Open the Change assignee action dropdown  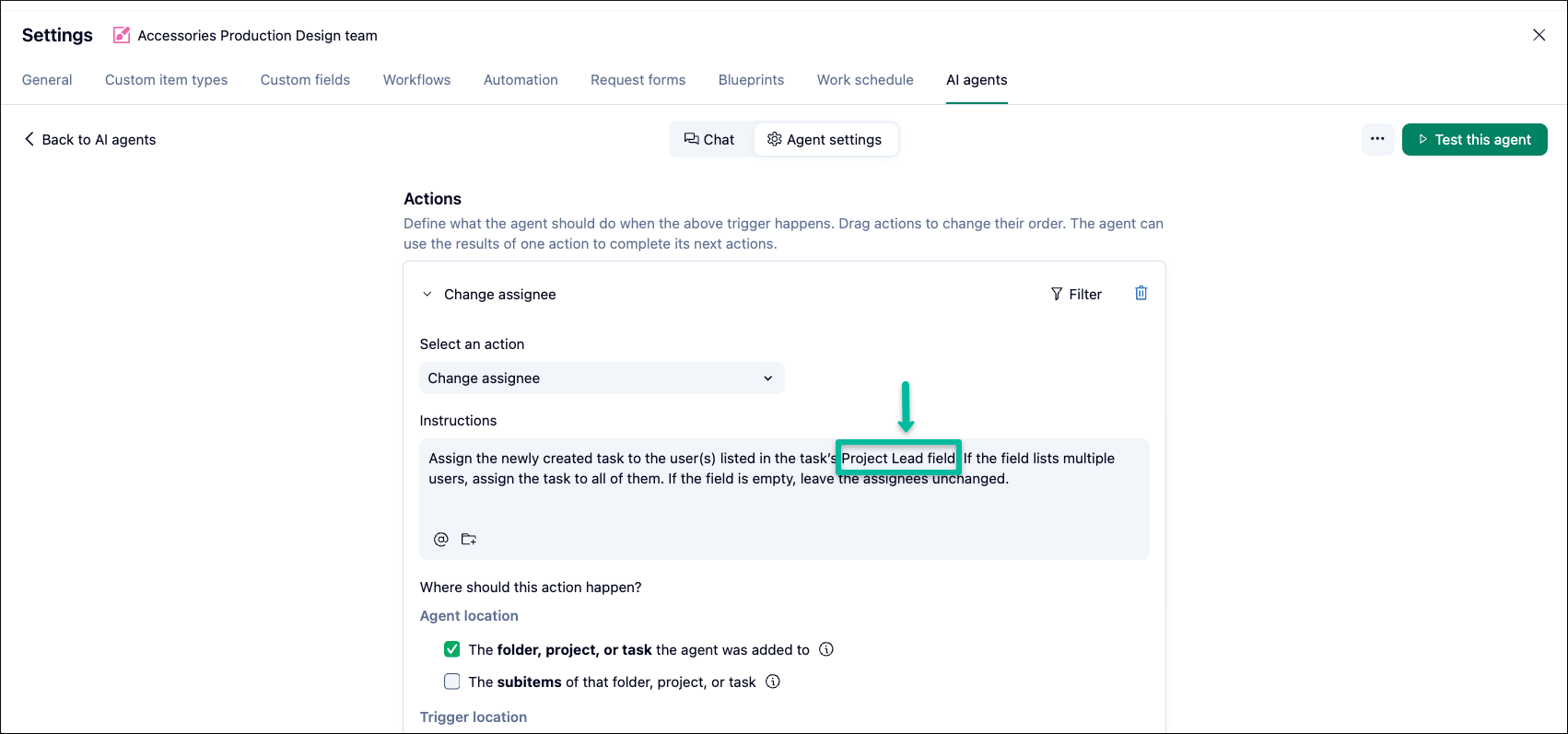(x=602, y=379)
